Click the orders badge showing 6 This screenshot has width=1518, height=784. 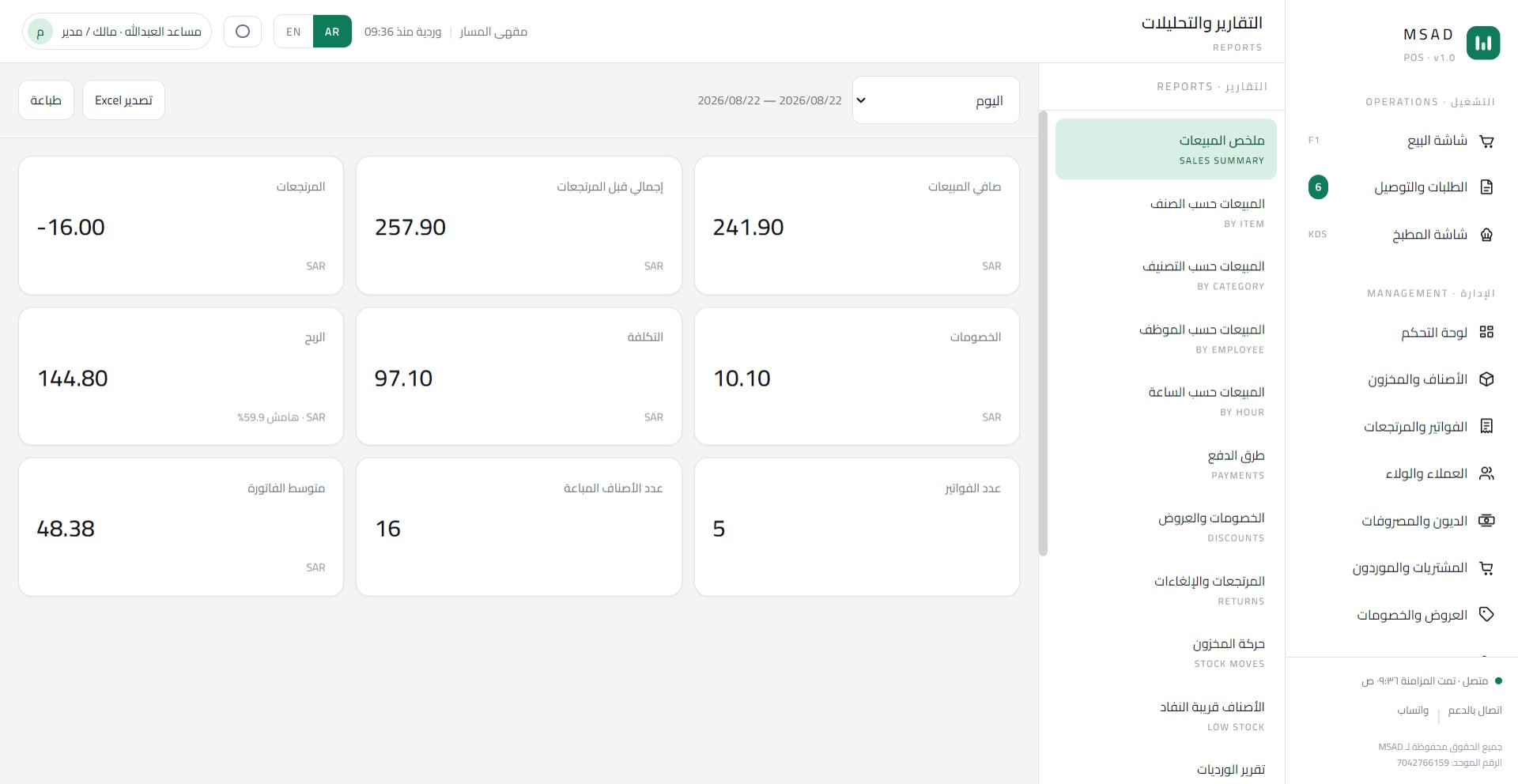[x=1318, y=187]
